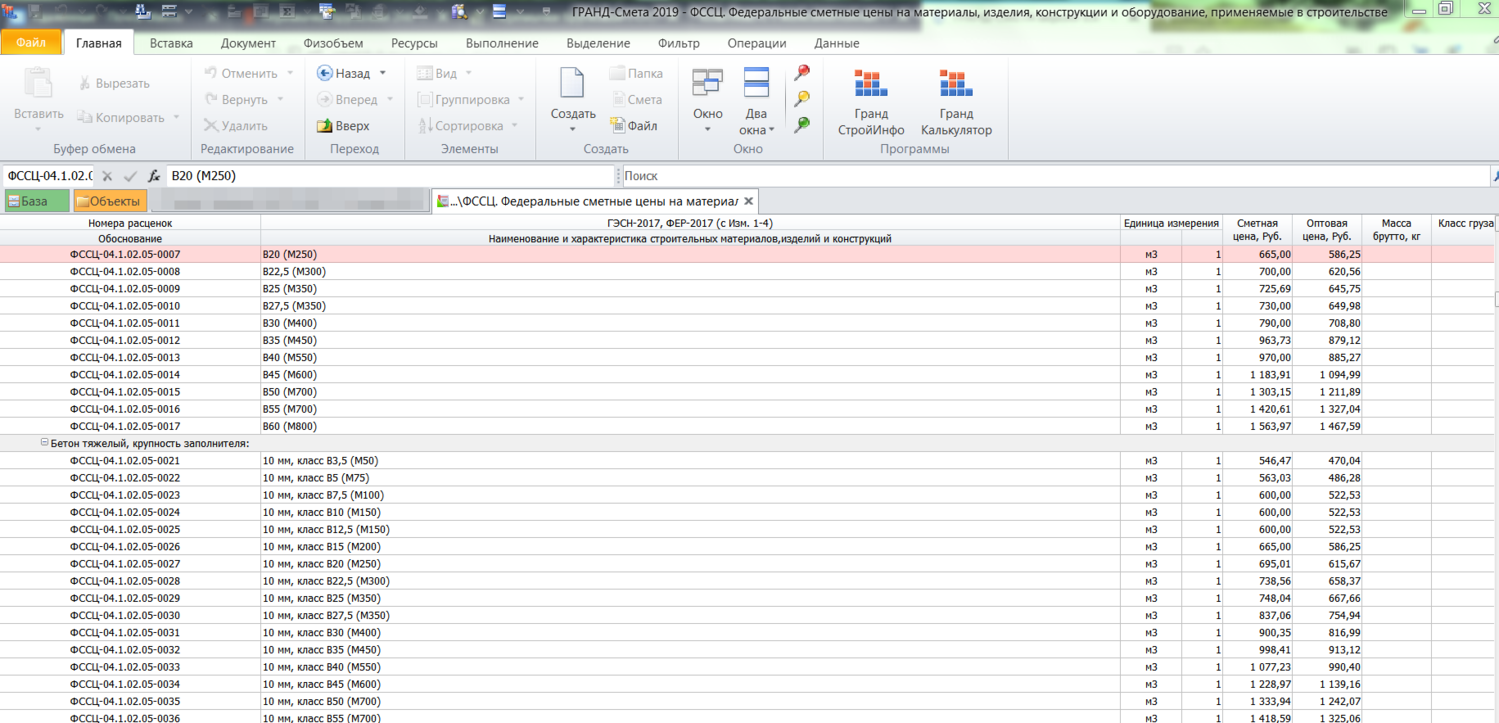The image size is (1499, 723).
Task: Click the cell 10 мм, класс B15 (M200)
Action: 690,547
